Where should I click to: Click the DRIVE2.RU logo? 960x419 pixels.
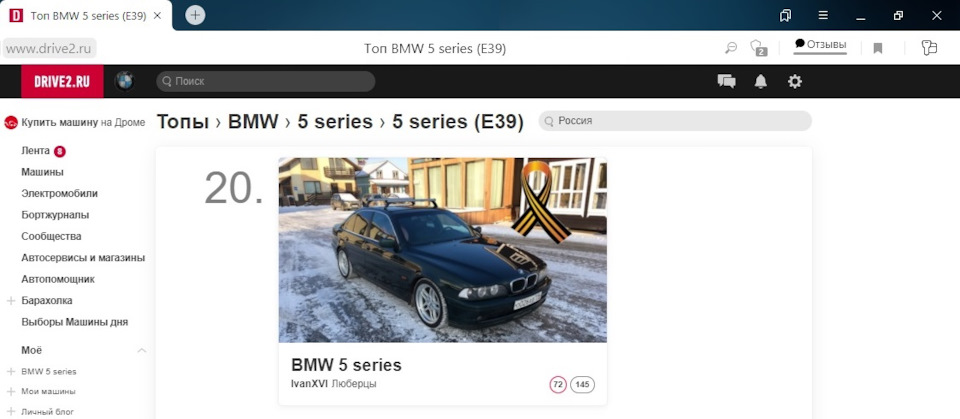[62, 81]
